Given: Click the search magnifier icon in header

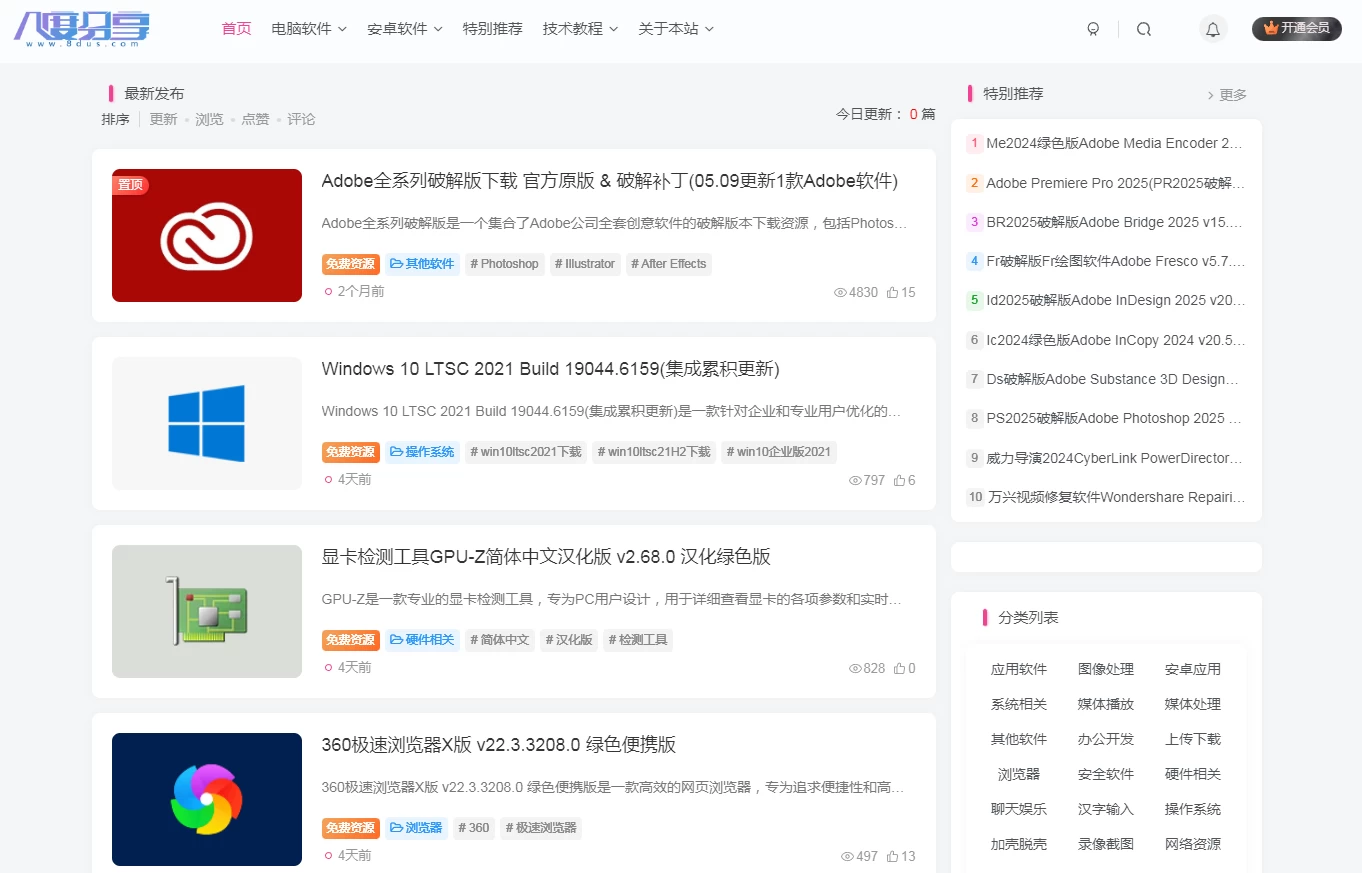Looking at the screenshot, I should click(x=1144, y=29).
